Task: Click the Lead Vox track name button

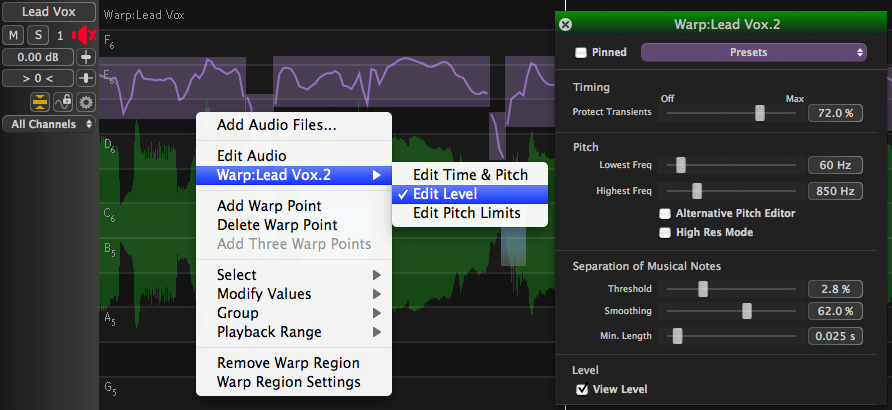Action: pyautogui.click(x=48, y=12)
